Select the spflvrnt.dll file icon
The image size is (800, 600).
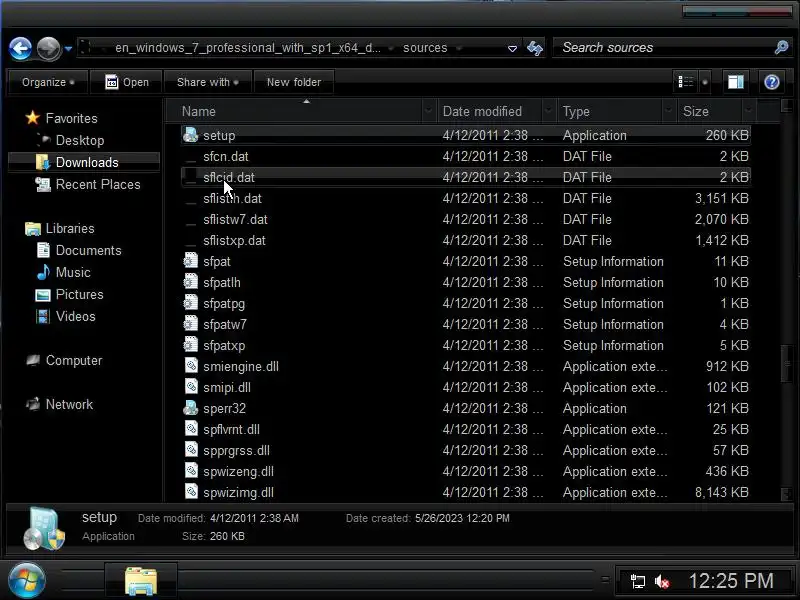pyautogui.click(x=191, y=429)
